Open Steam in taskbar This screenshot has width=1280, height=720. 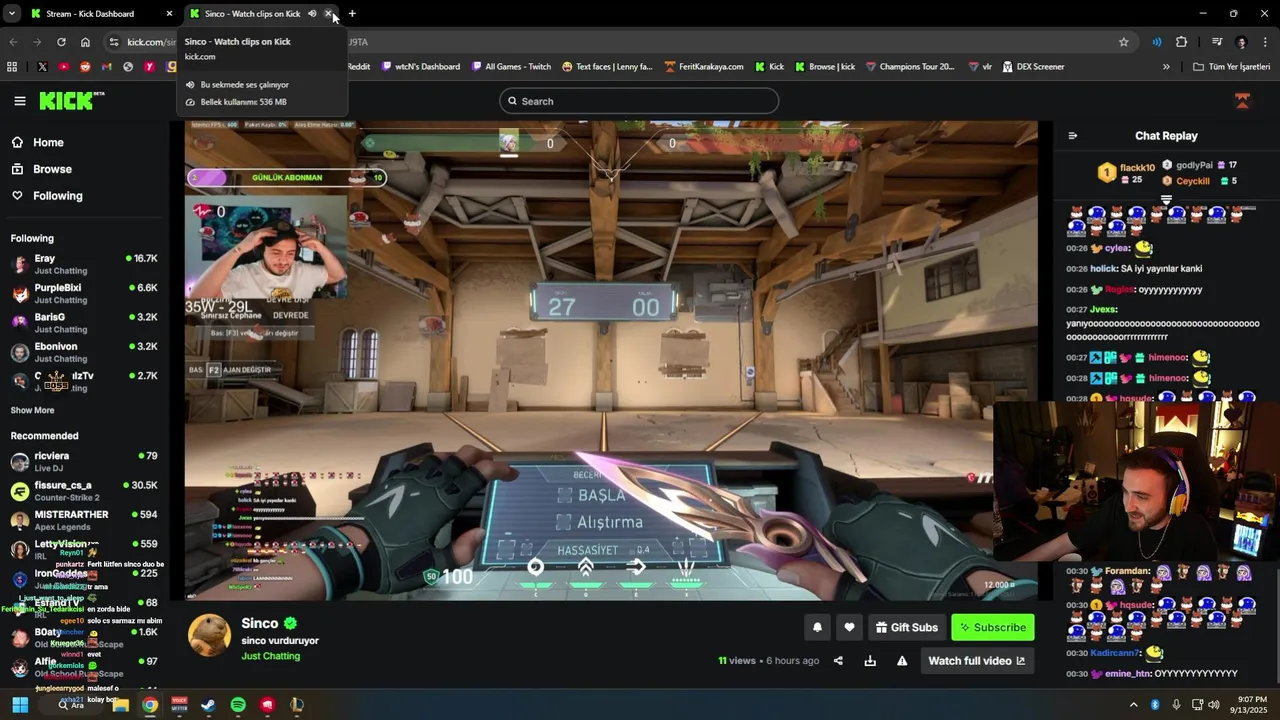tap(208, 705)
